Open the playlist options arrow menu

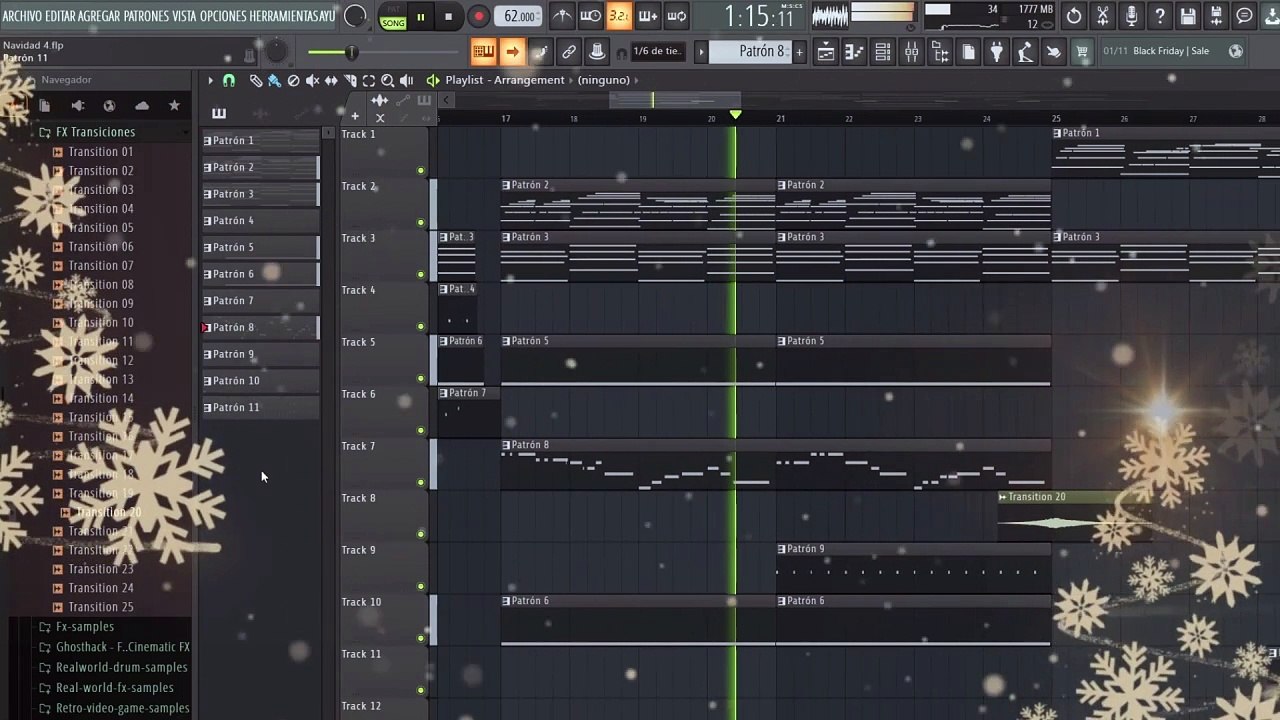point(210,80)
